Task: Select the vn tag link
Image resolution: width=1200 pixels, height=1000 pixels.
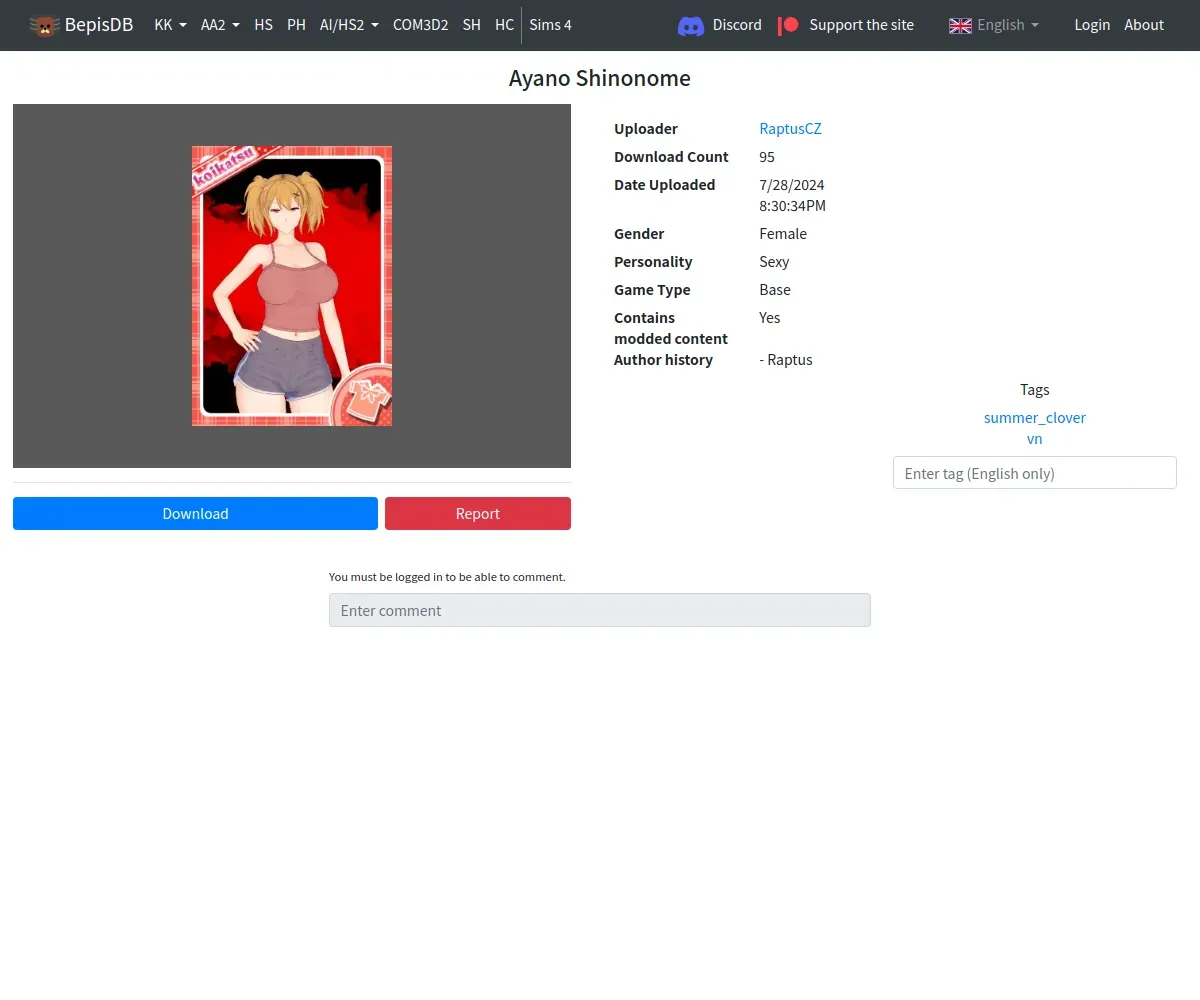Action: coord(1034,439)
